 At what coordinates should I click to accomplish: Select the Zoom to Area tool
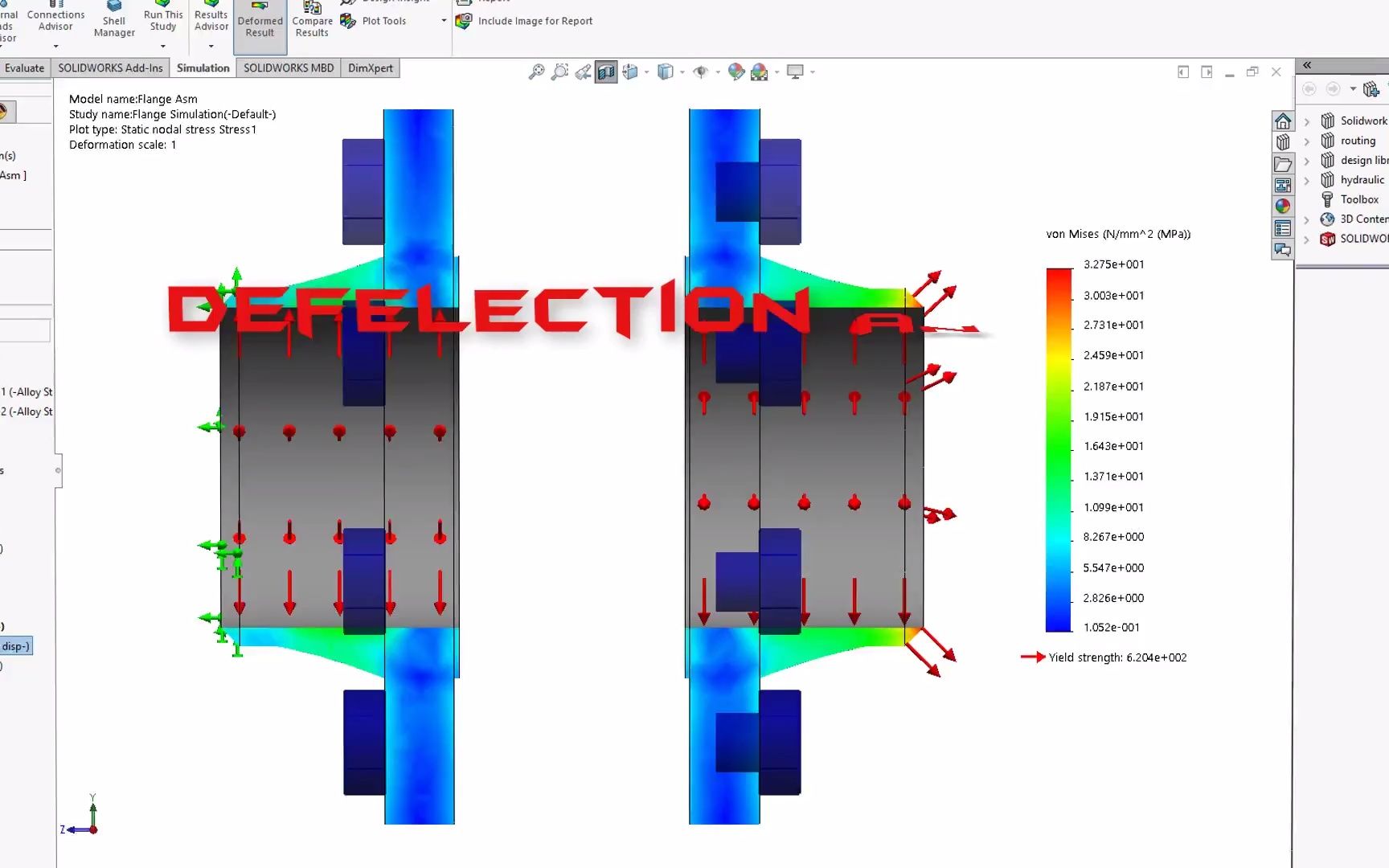click(560, 72)
